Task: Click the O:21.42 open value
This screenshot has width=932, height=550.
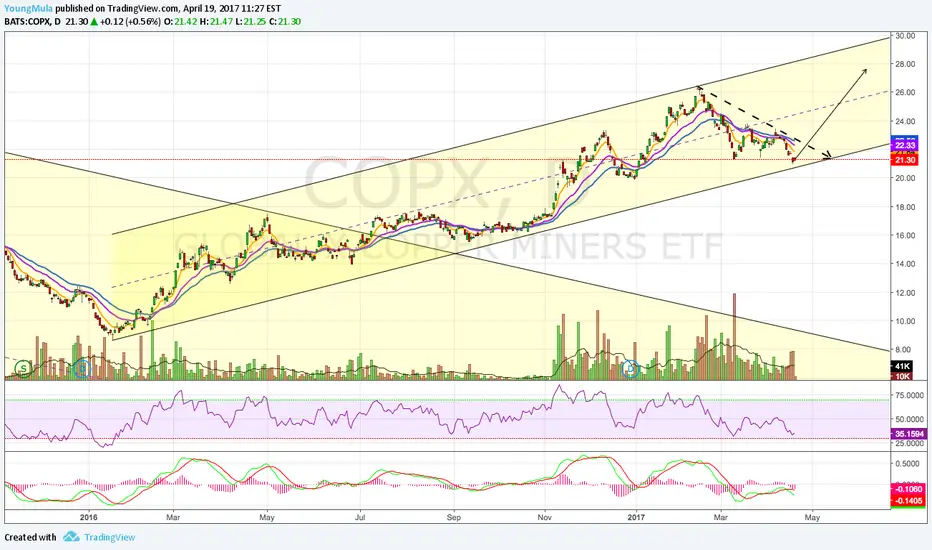Action: coord(181,21)
